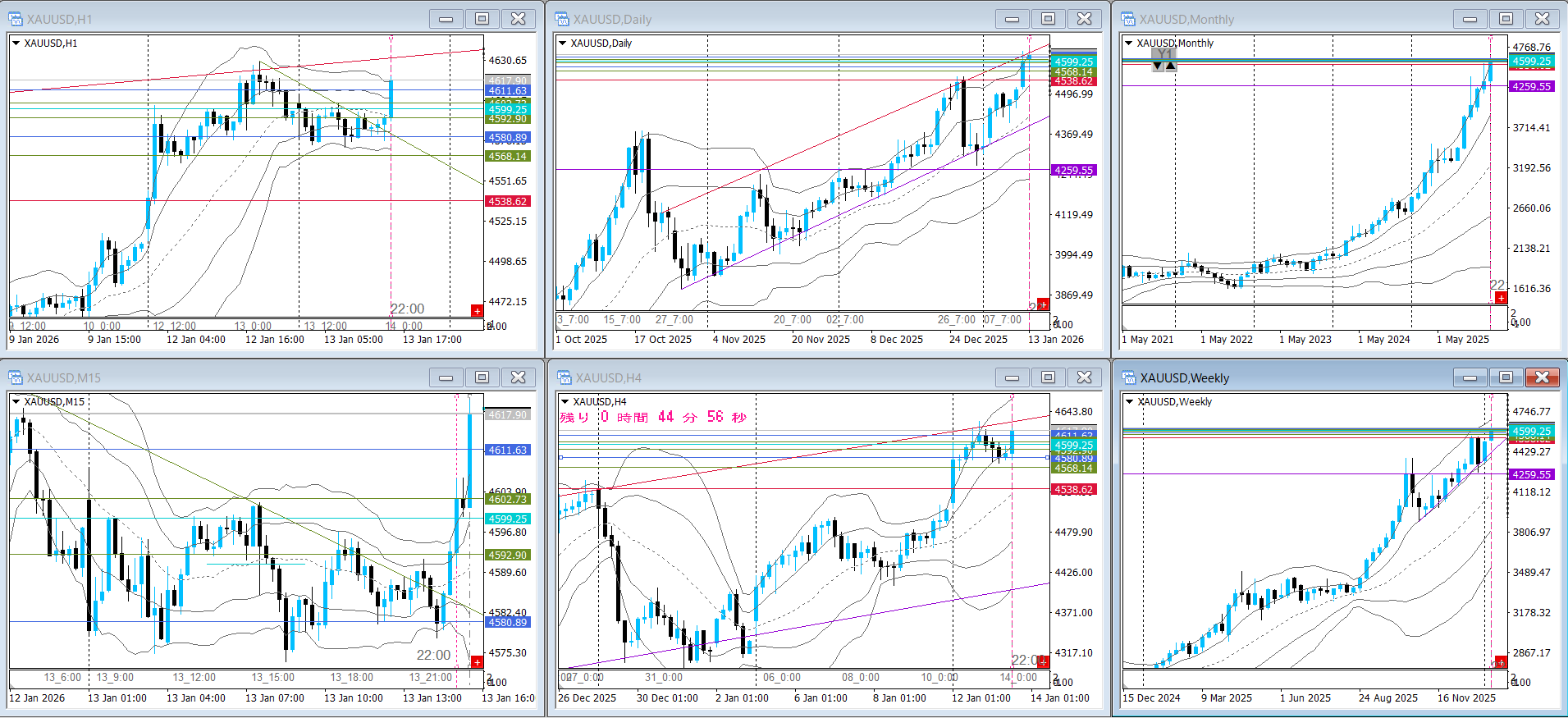This screenshot has height=718, width=1568.
Task: Maximize the XAUUSD,H4 chart window
Action: pyautogui.click(x=1048, y=377)
